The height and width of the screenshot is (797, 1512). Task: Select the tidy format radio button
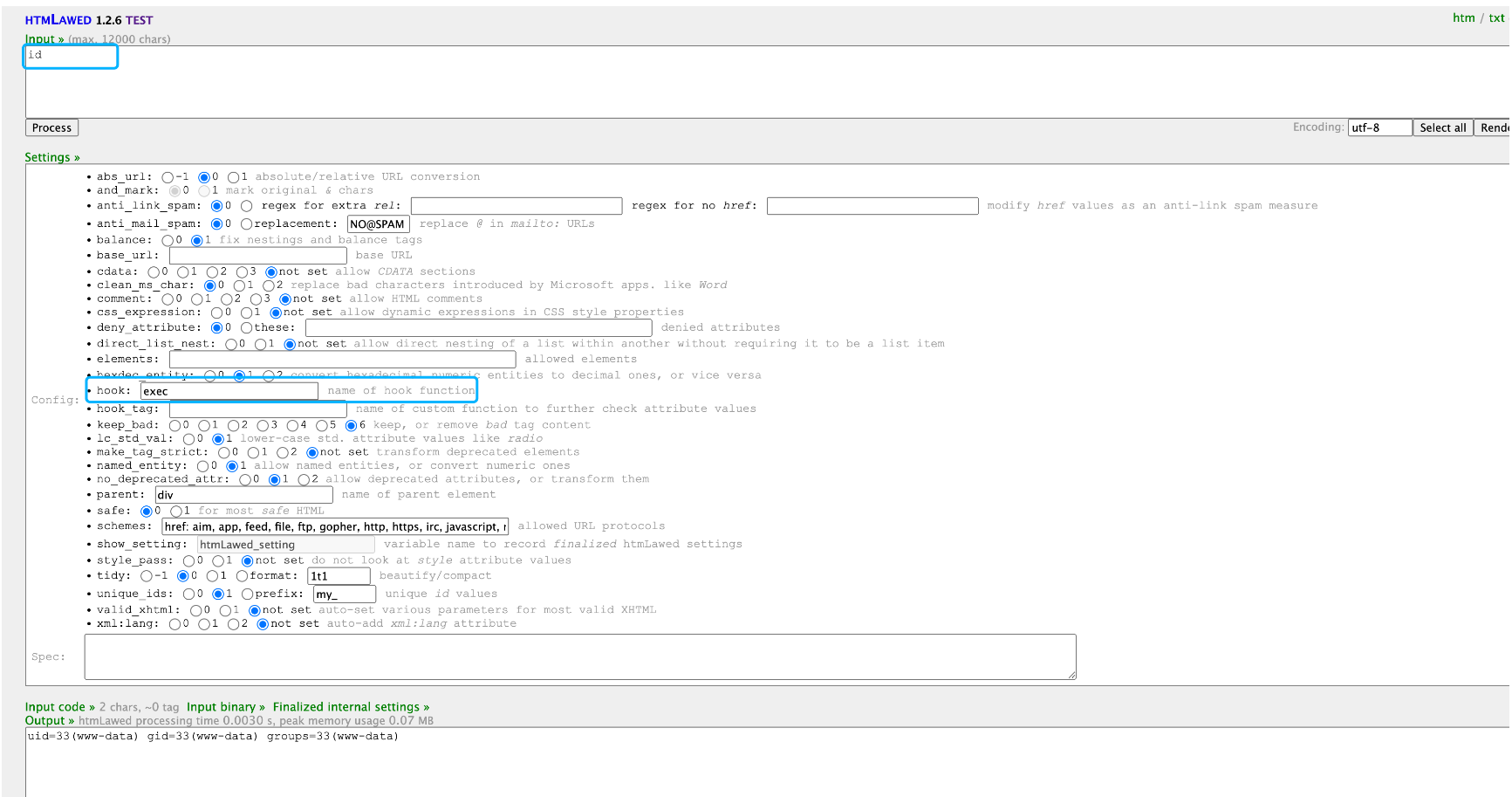243,576
